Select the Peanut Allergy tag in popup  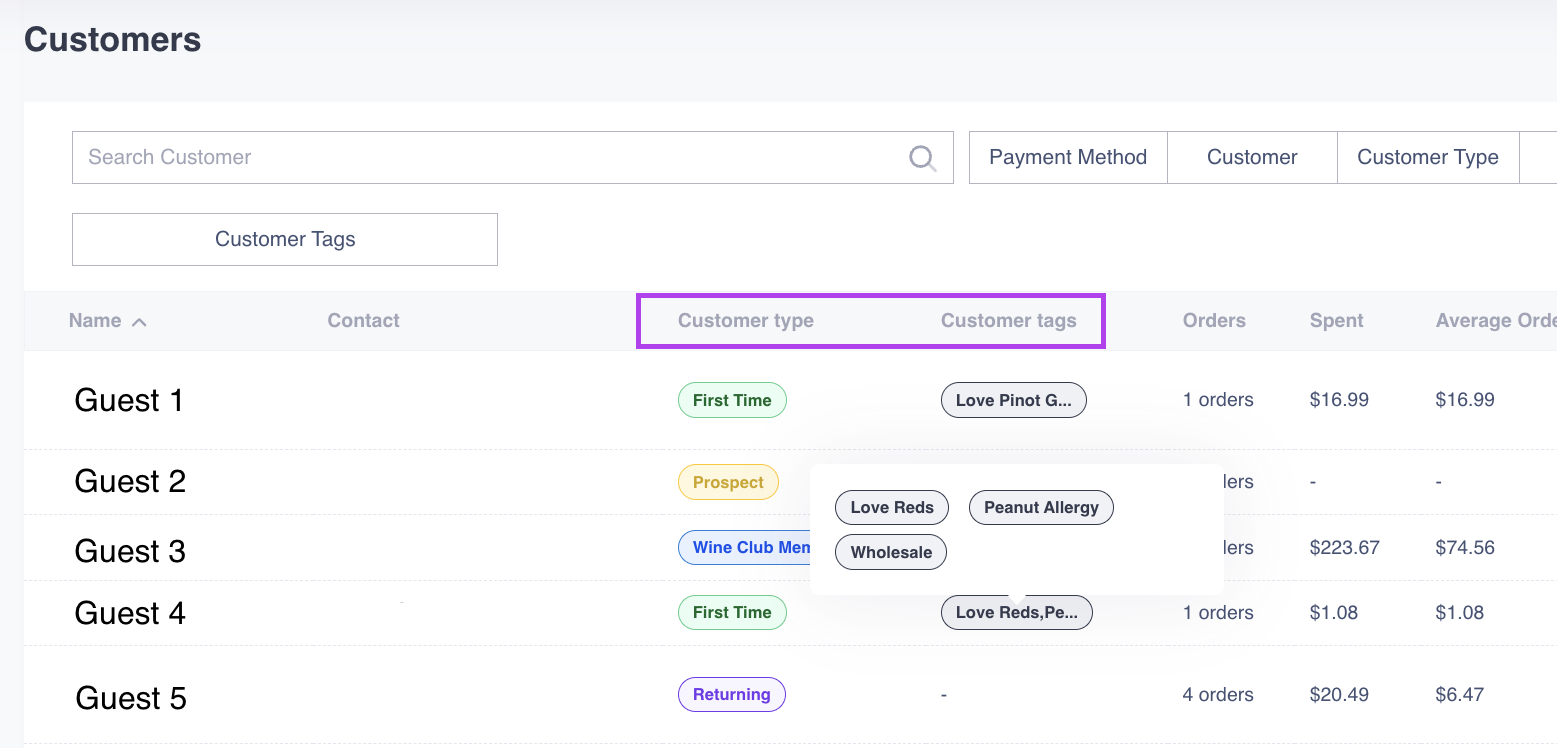tap(1041, 508)
